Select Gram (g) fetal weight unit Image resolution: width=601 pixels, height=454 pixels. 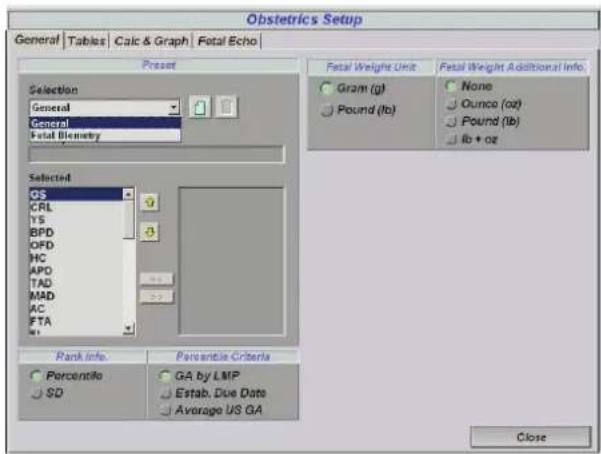click(326, 89)
